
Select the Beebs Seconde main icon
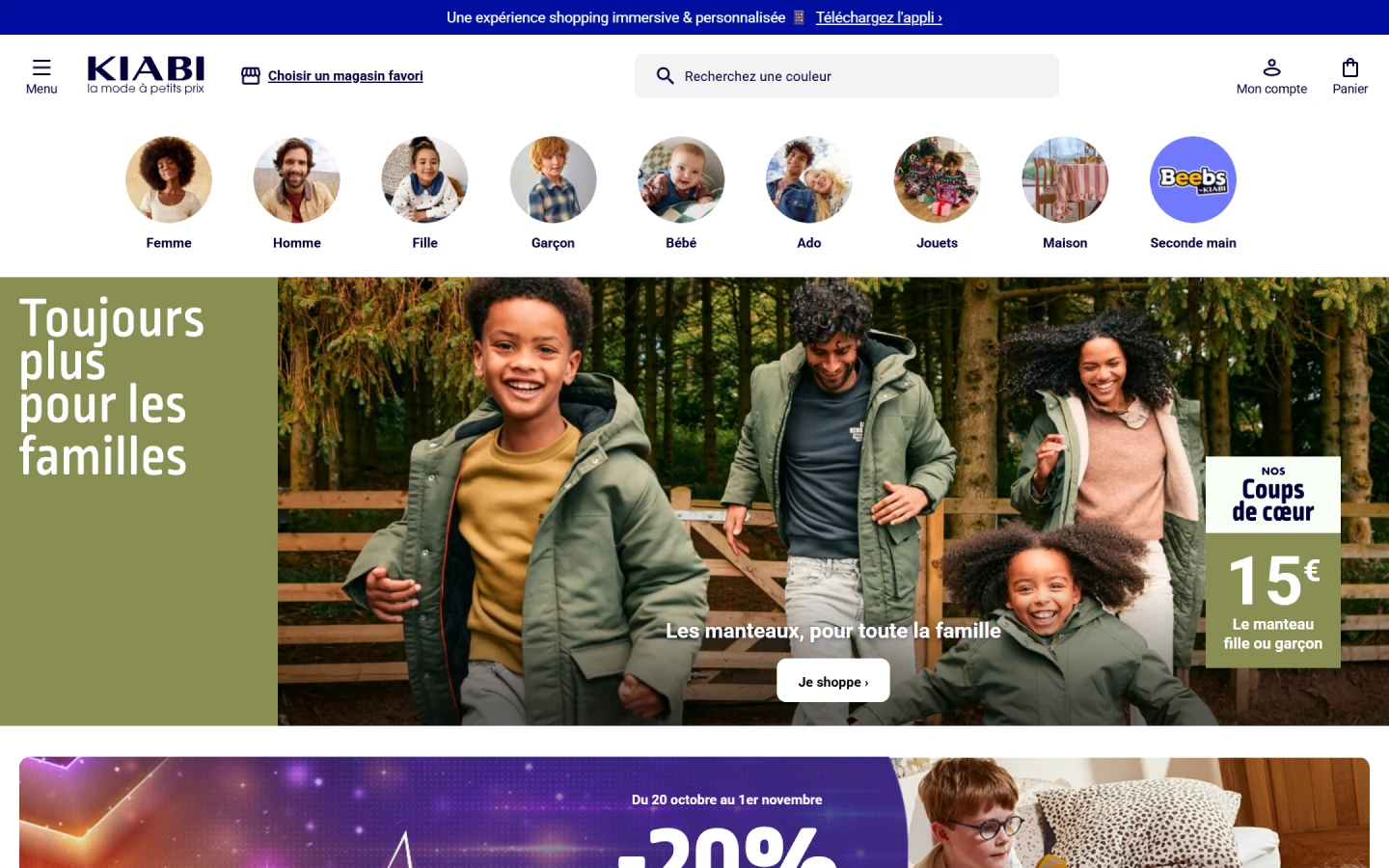(x=1193, y=179)
